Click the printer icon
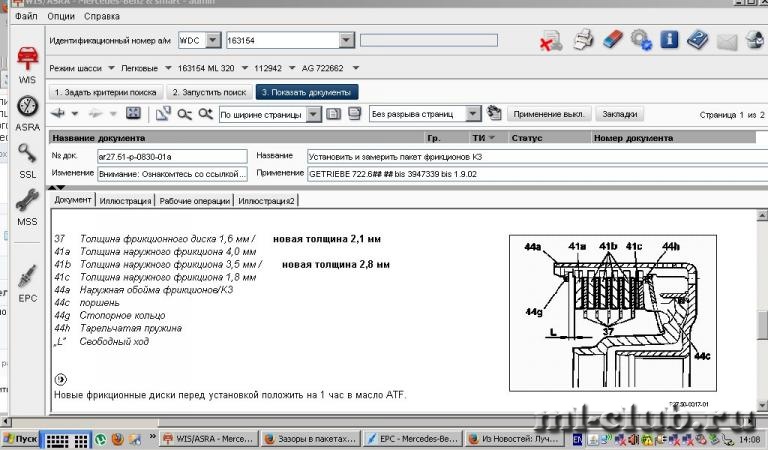Viewport: 768px width, 450px height. (583, 40)
